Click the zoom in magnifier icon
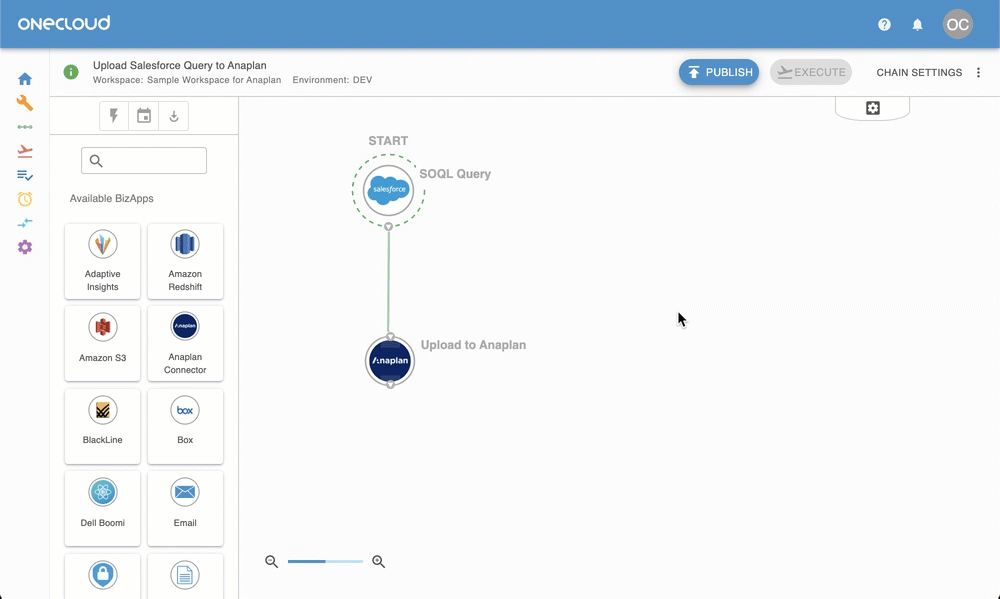The image size is (1000, 599). 379,561
